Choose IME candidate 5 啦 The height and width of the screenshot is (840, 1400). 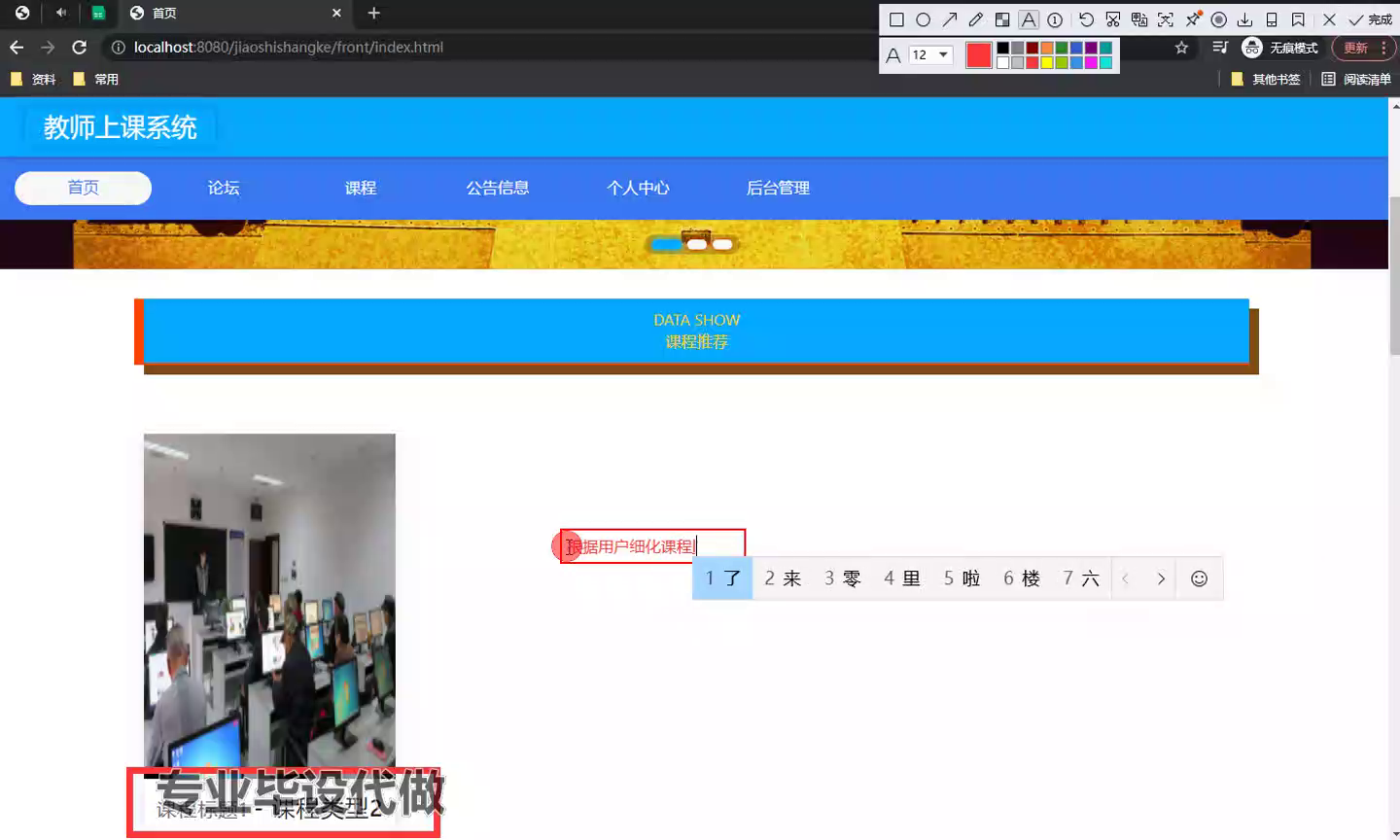pos(962,578)
